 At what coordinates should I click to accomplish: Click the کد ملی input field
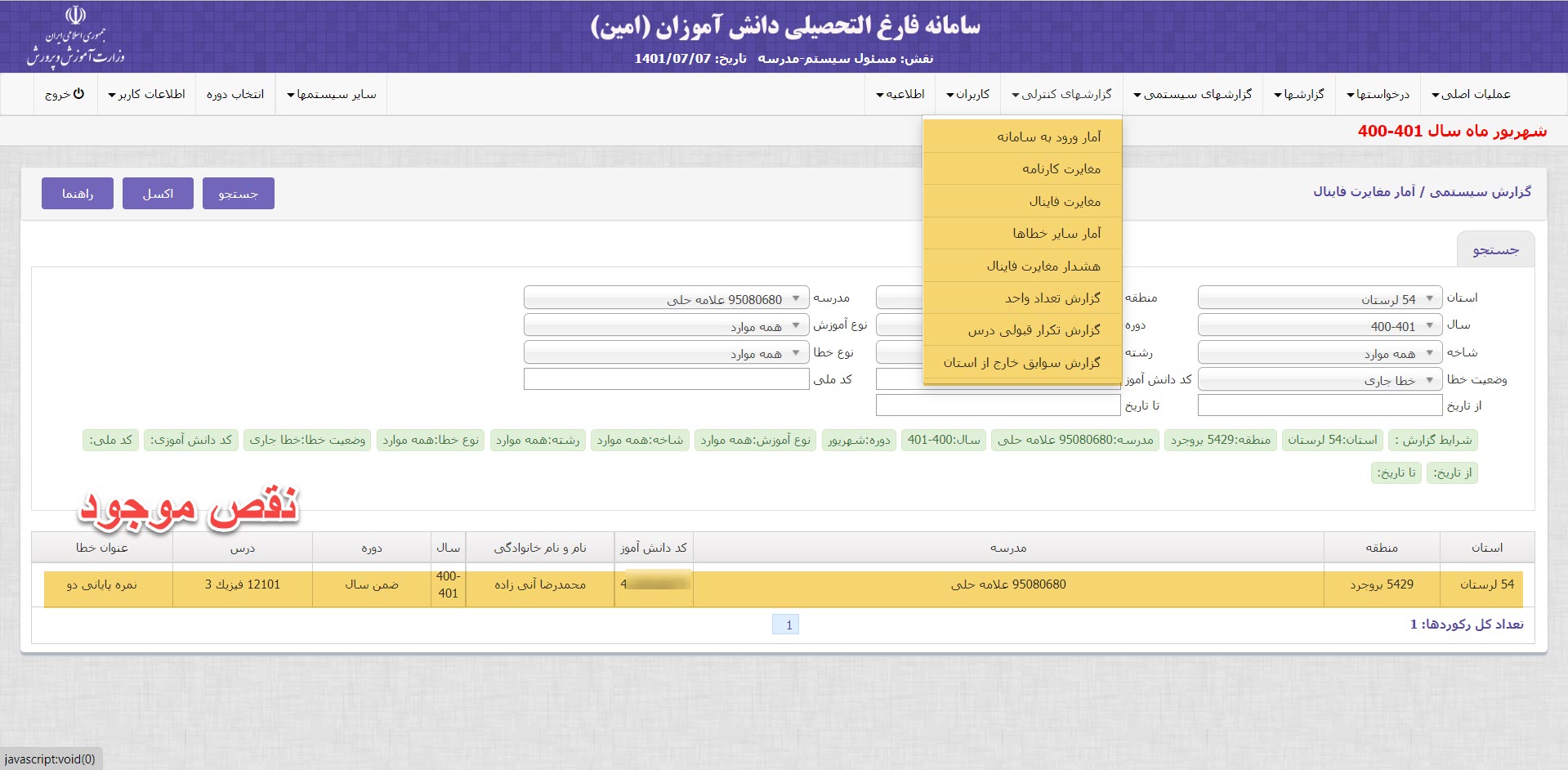(666, 379)
